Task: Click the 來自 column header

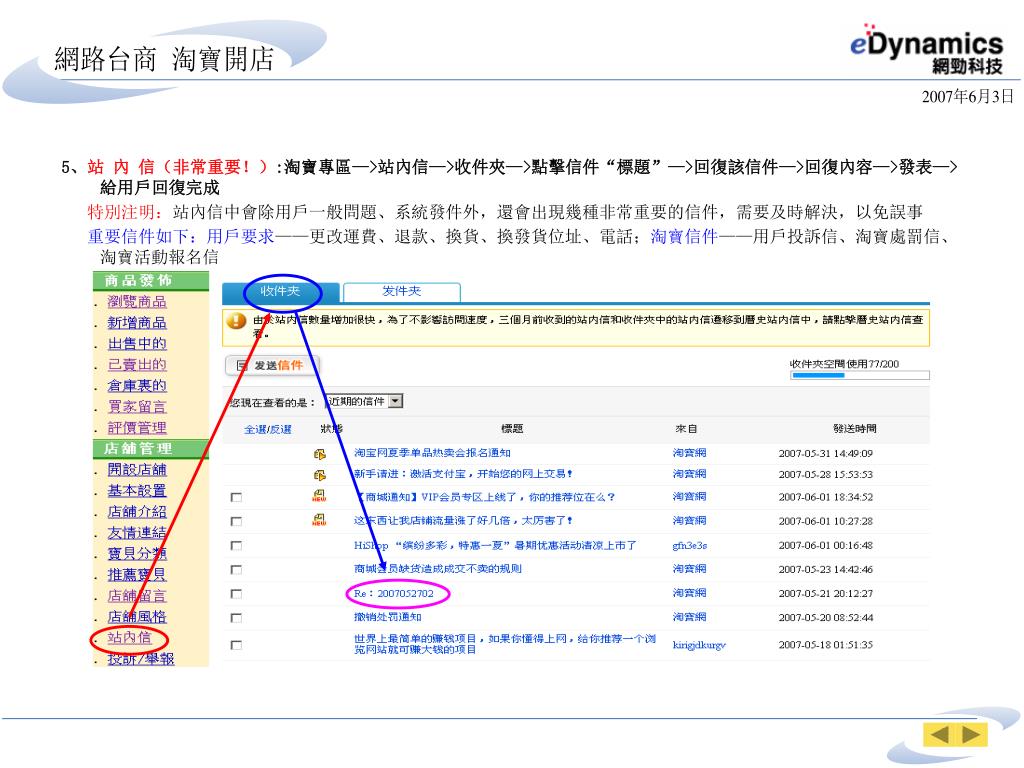Action: (x=686, y=429)
